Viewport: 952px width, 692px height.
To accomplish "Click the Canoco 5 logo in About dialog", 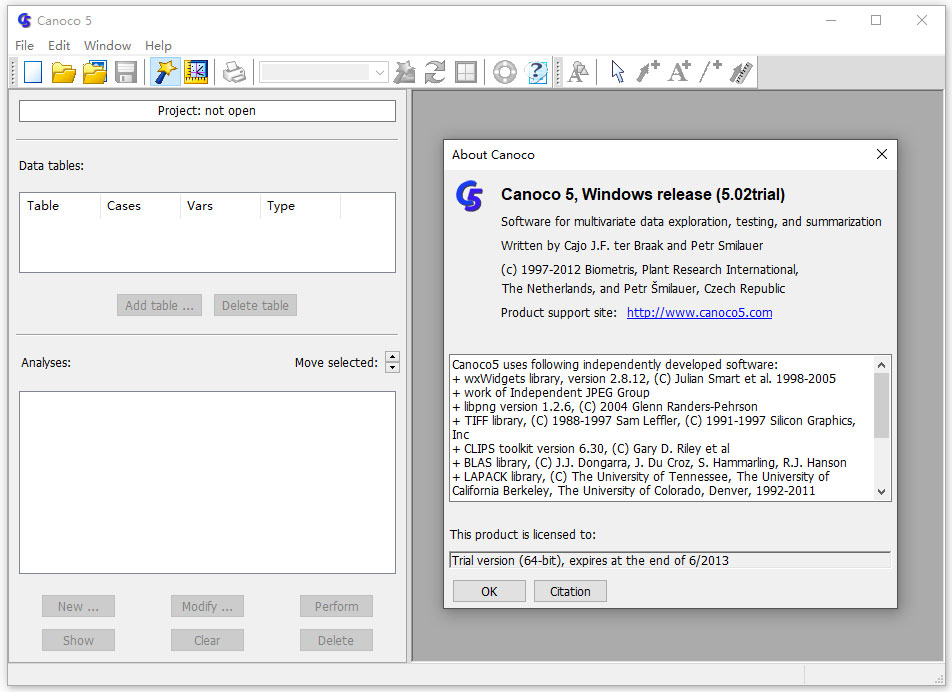I will click(x=469, y=196).
